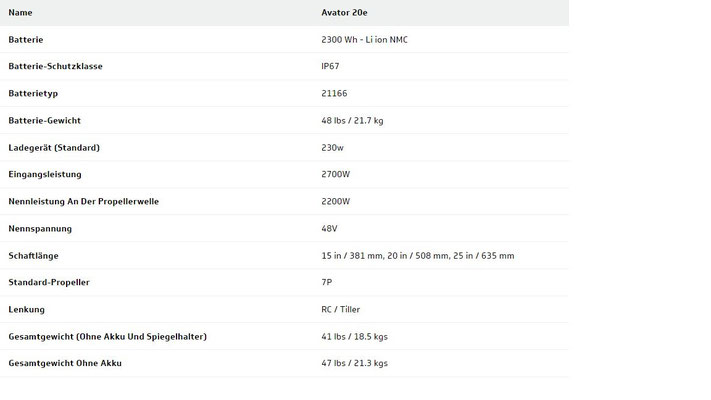This screenshot has height=400, width=711.
Task: Select the 2300 Wh - Li ion NMC value
Action: 365,39
